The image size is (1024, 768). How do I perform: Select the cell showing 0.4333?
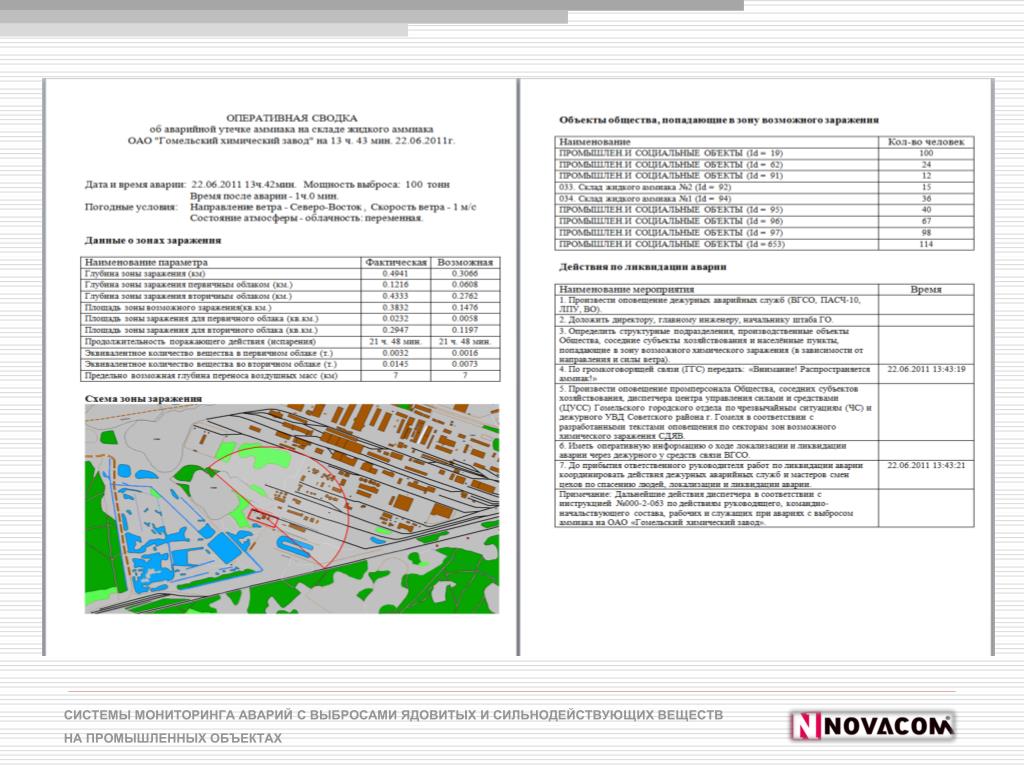(x=396, y=296)
